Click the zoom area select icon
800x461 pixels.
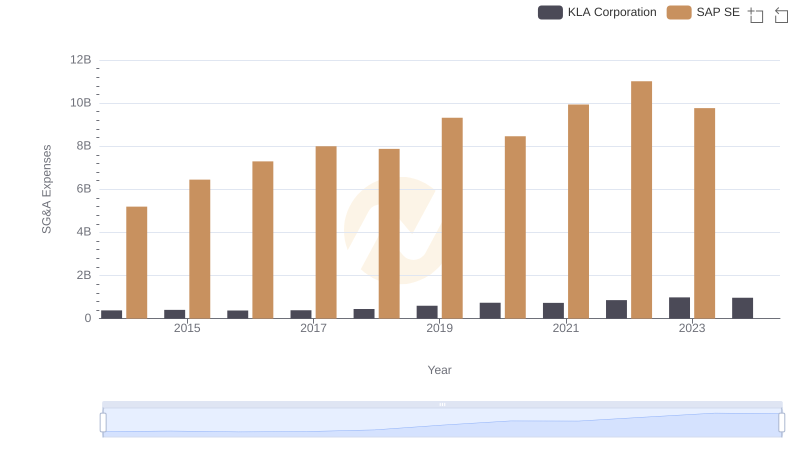click(x=756, y=15)
